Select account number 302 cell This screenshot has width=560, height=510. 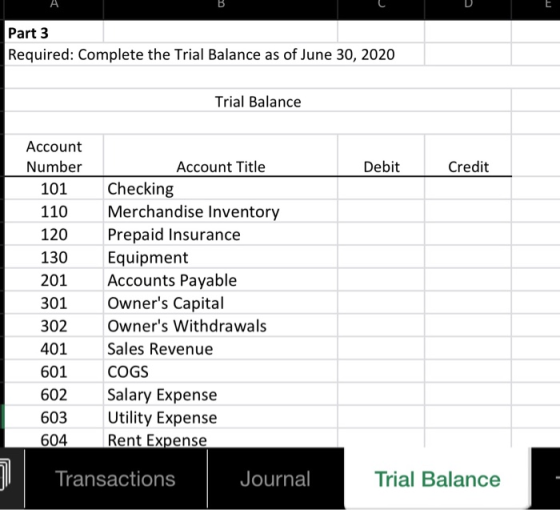pyautogui.click(x=54, y=326)
